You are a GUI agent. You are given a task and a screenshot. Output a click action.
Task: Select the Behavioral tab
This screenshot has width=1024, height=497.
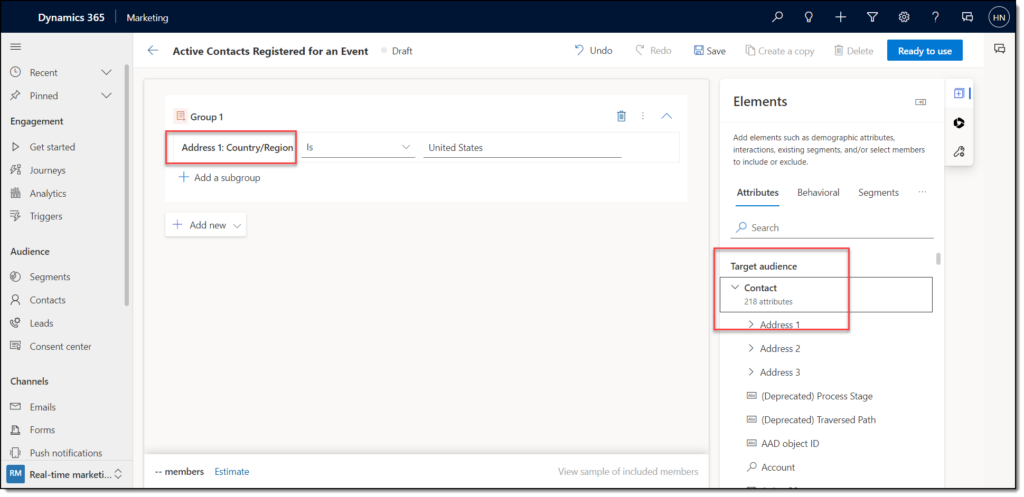pos(818,193)
